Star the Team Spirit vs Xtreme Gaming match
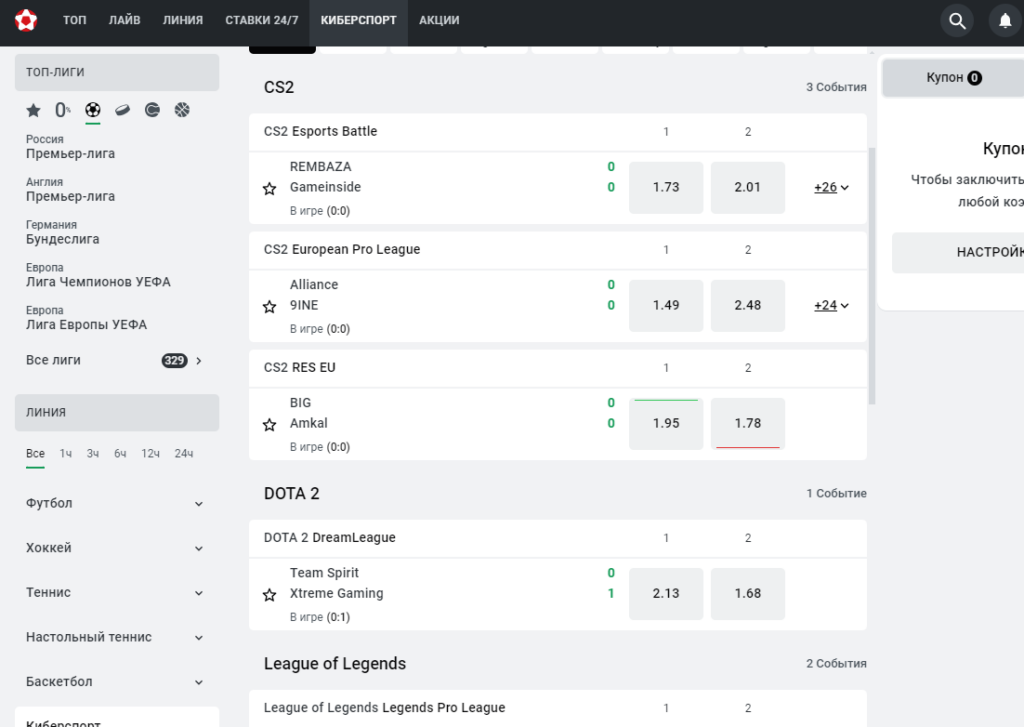Screen dimensions: 1024x727 click(x=269, y=594)
